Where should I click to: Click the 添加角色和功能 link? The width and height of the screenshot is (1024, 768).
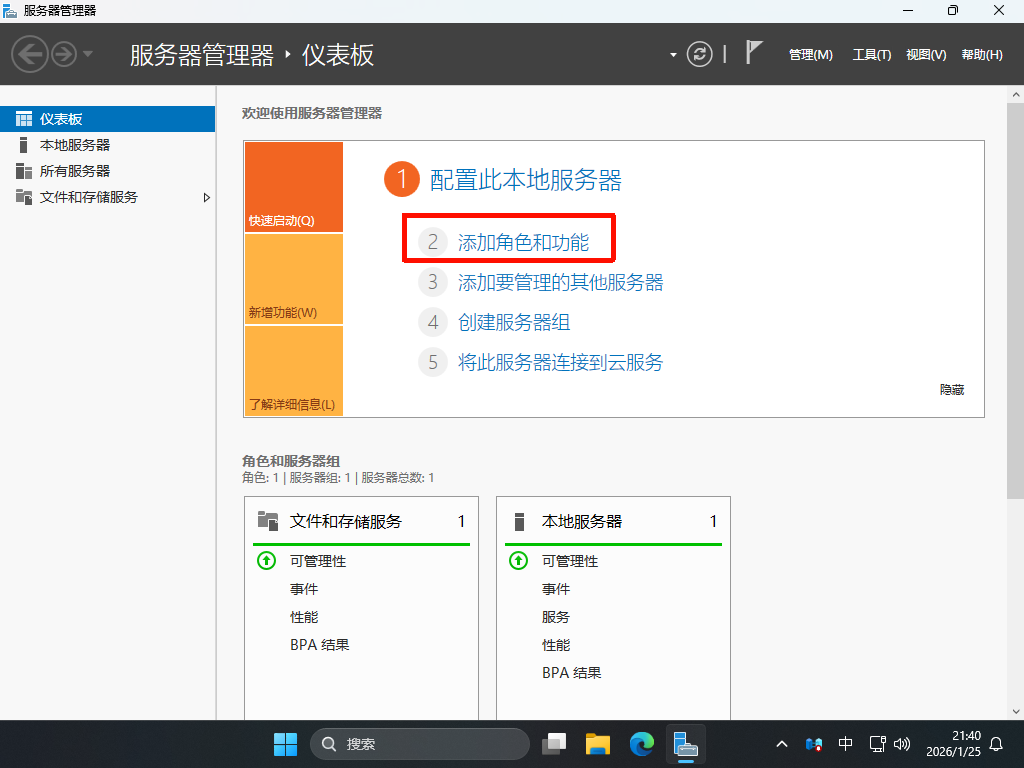pos(523,242)
